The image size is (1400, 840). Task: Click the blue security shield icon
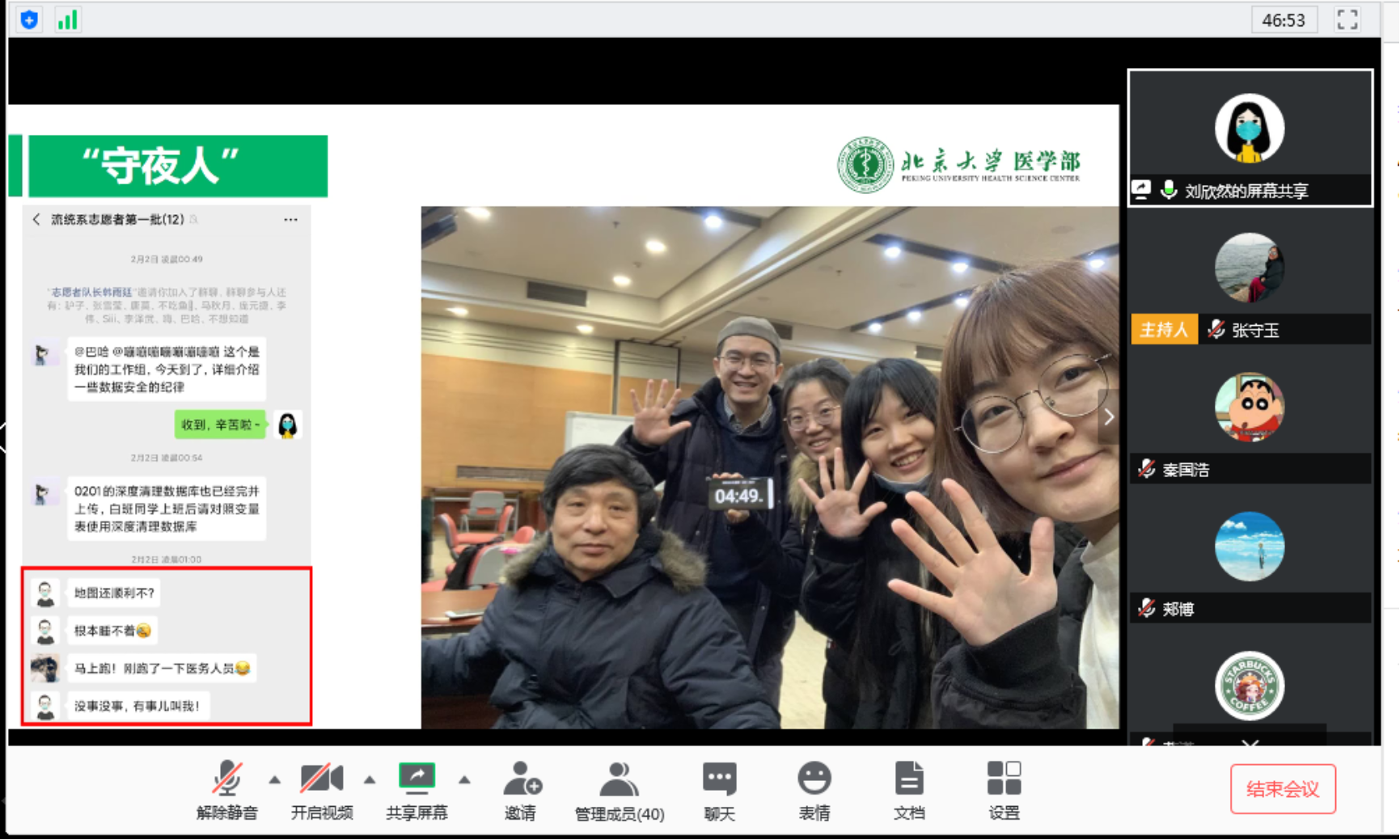(x=29, y=19)
